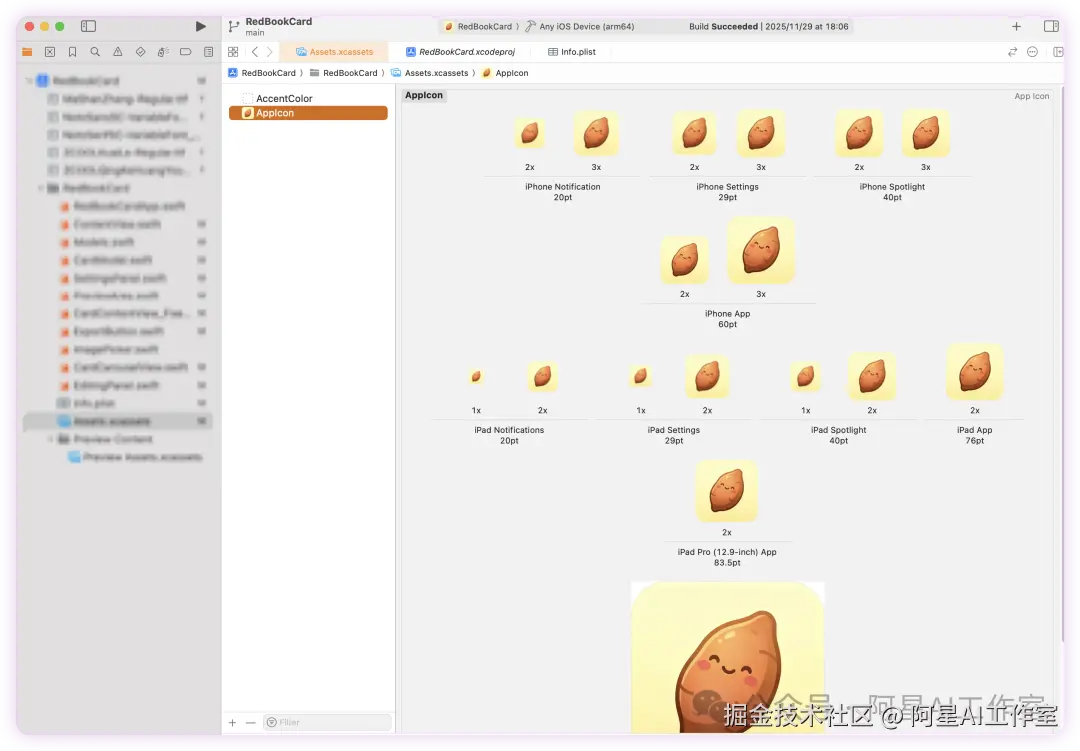Image resolution: width=1080 pixels, height=751 pixels.
Task: Select iPhone Notification 3x icon well
Action: (596, 133)
